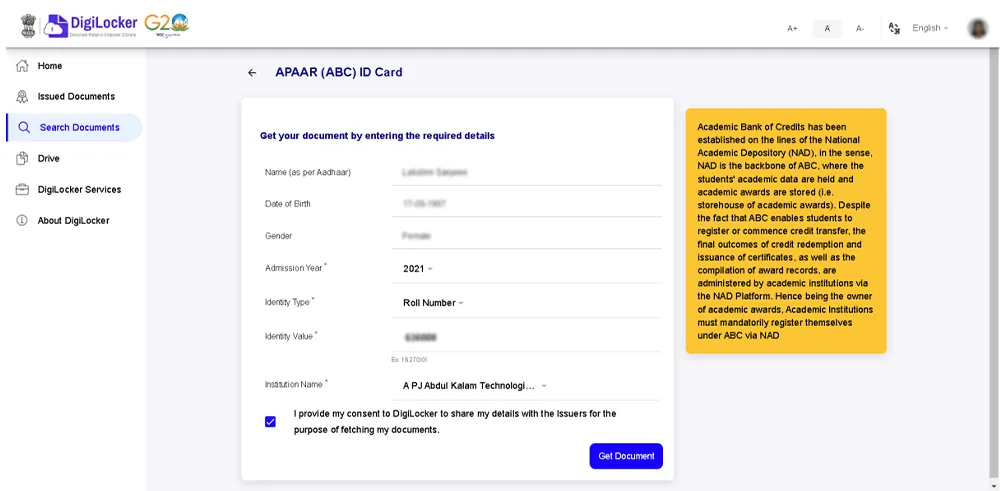Click the DigiLocker logo
Viewport: 1000px width, 491px height.
(x=90, y=26)
